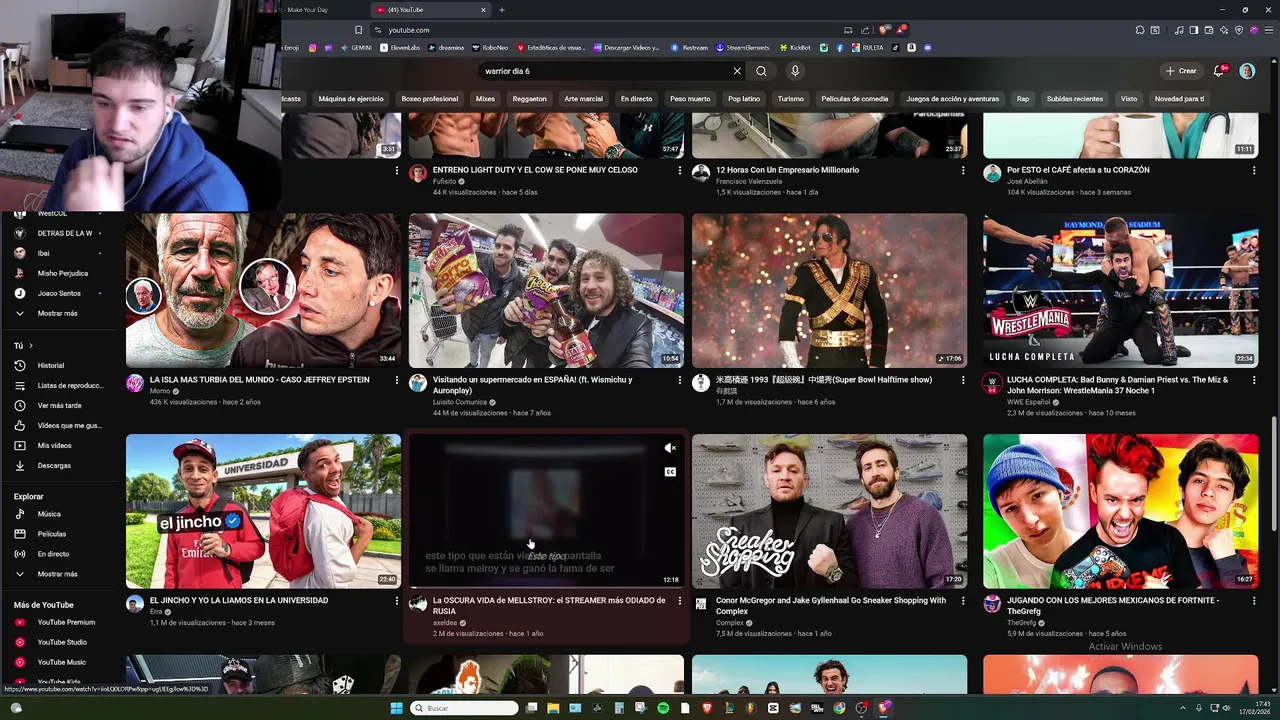This screenshot has width=1280, height=720.
Task: Select the 'Boxeo profesional' filter chip
Action: [x=430, y=99]
